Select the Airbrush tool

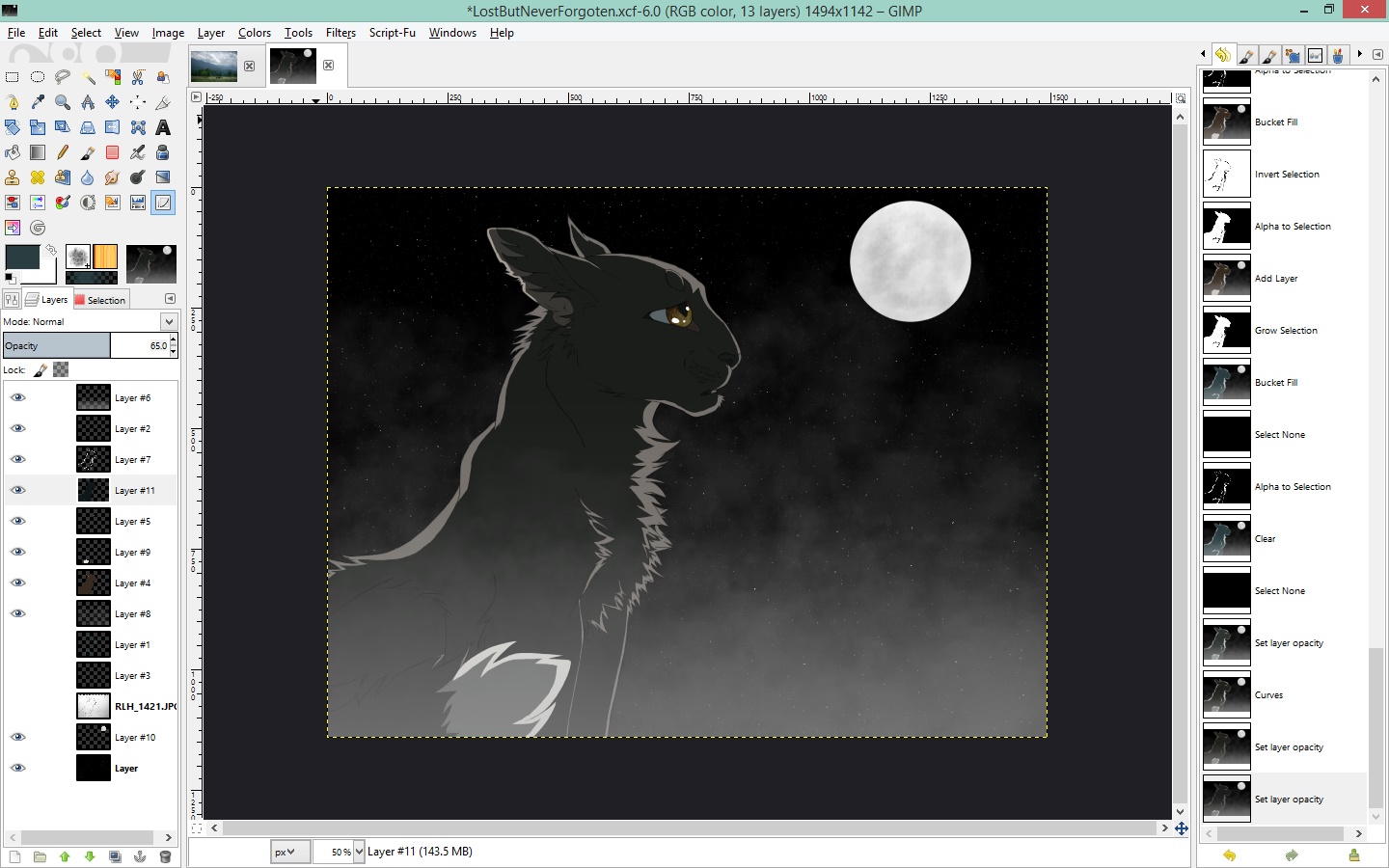(137, 151)
